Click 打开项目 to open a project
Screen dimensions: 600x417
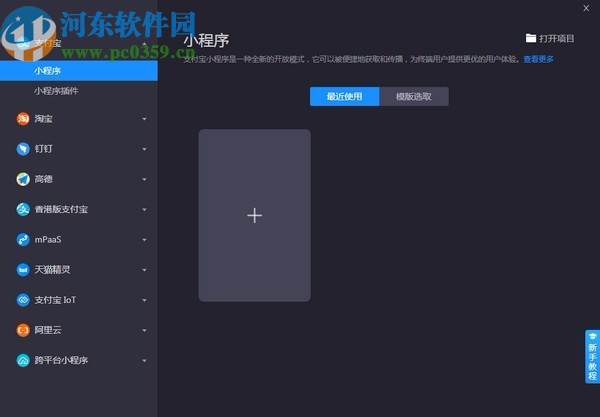point(557,38)
